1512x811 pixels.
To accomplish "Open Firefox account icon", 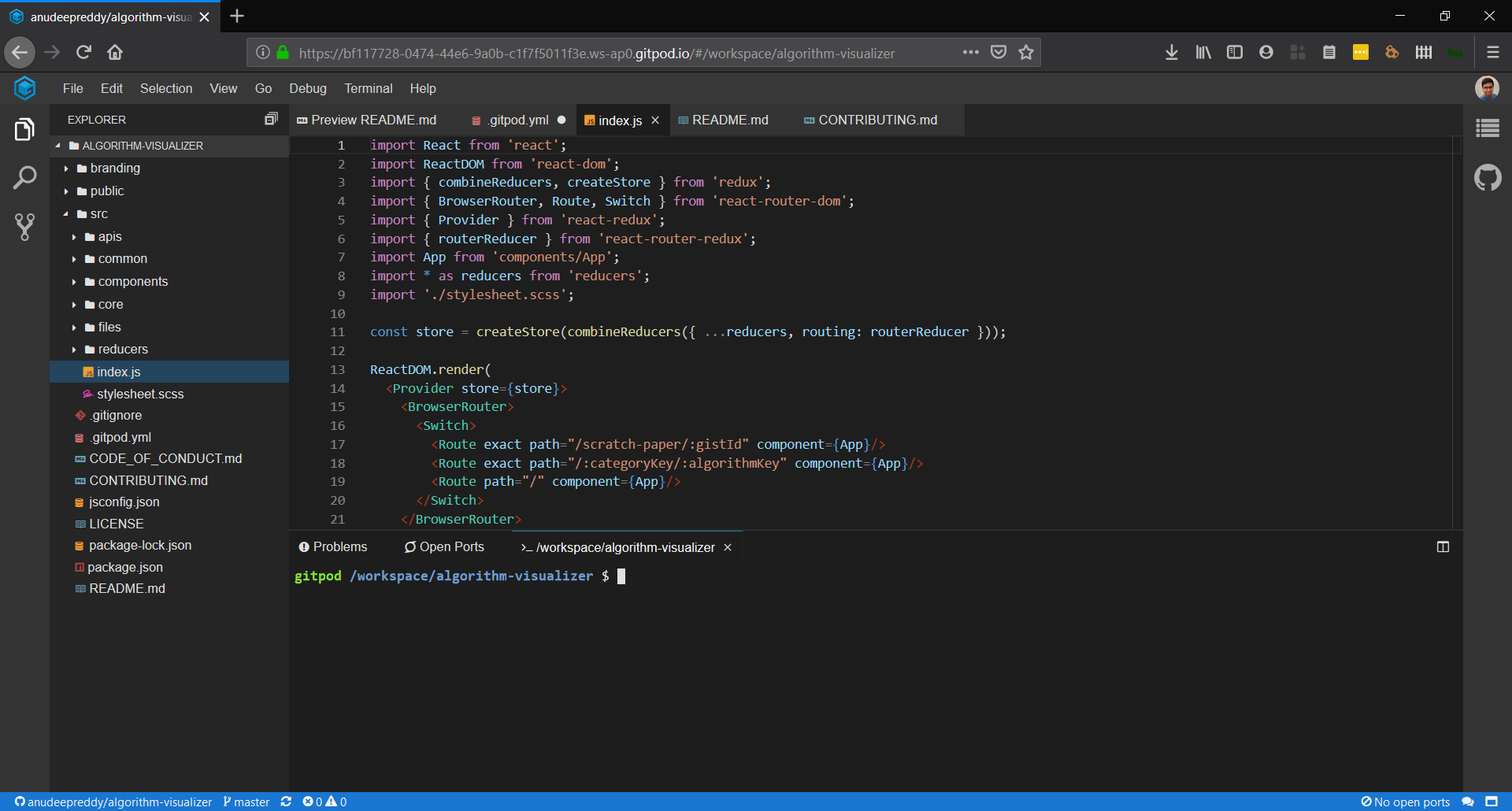I will (1266, 52).
